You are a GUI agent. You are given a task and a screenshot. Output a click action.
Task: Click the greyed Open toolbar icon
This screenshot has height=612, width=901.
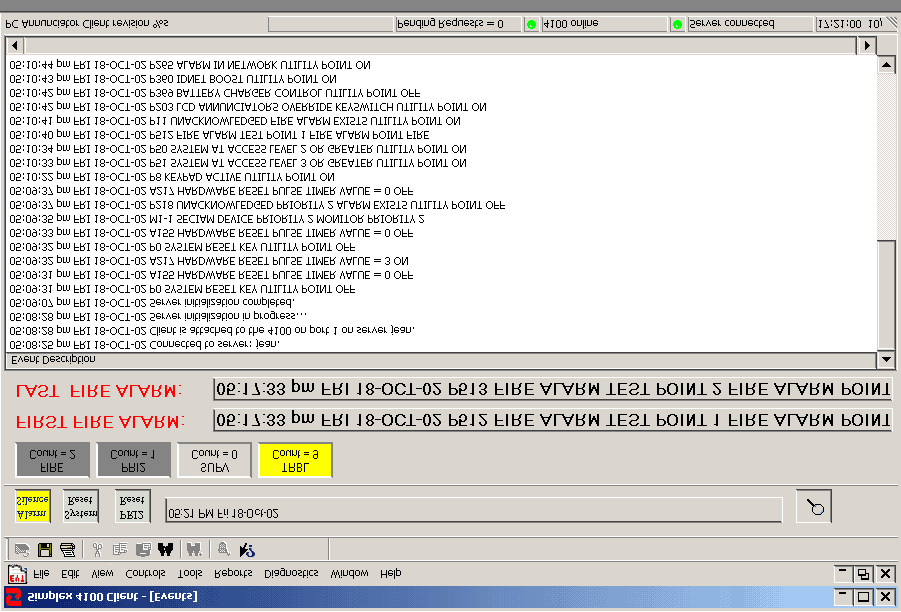(x=22, y=549)
